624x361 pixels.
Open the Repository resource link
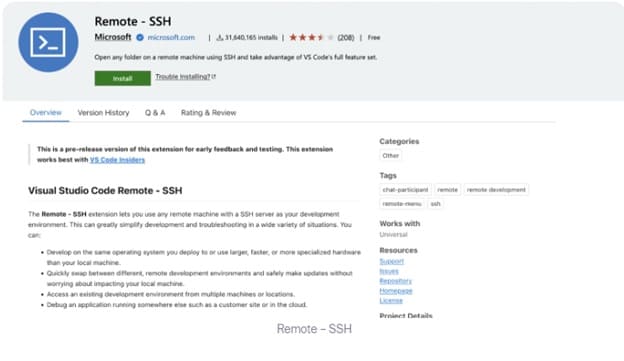click(x=396, y=281)
